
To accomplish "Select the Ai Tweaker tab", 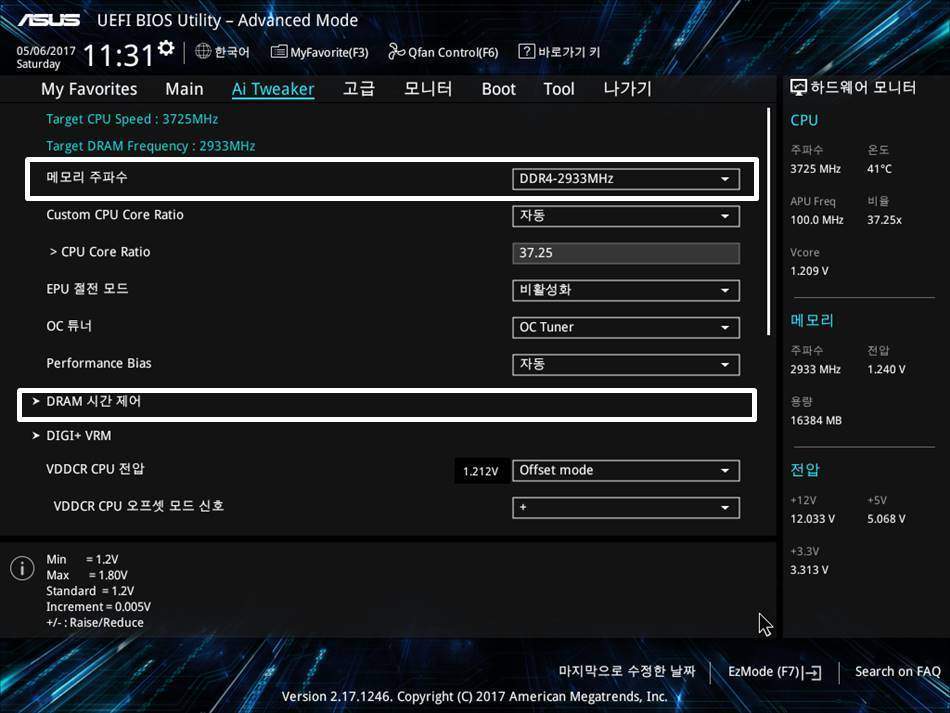I will click(273, 89).
